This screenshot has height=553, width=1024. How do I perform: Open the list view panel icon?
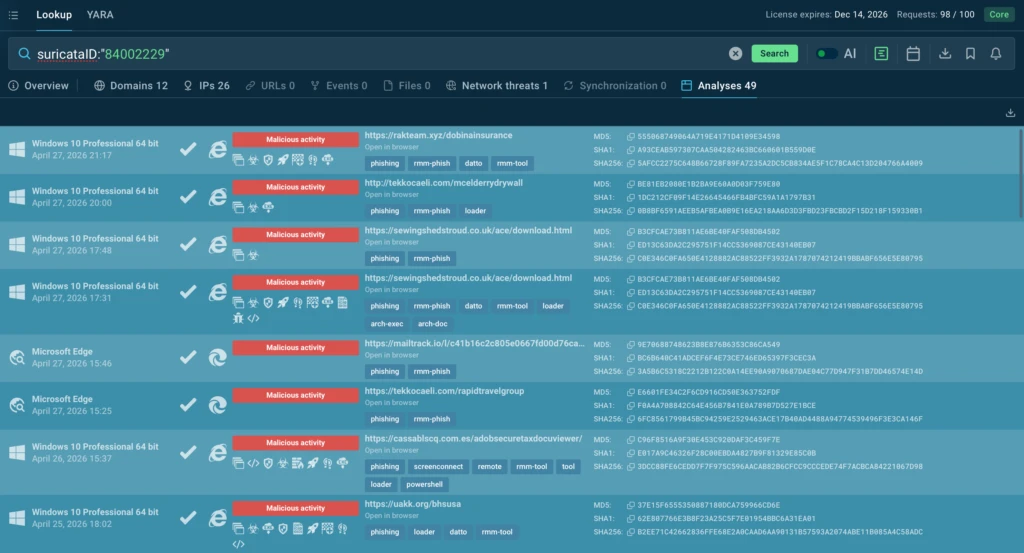[x=881, y=54]
